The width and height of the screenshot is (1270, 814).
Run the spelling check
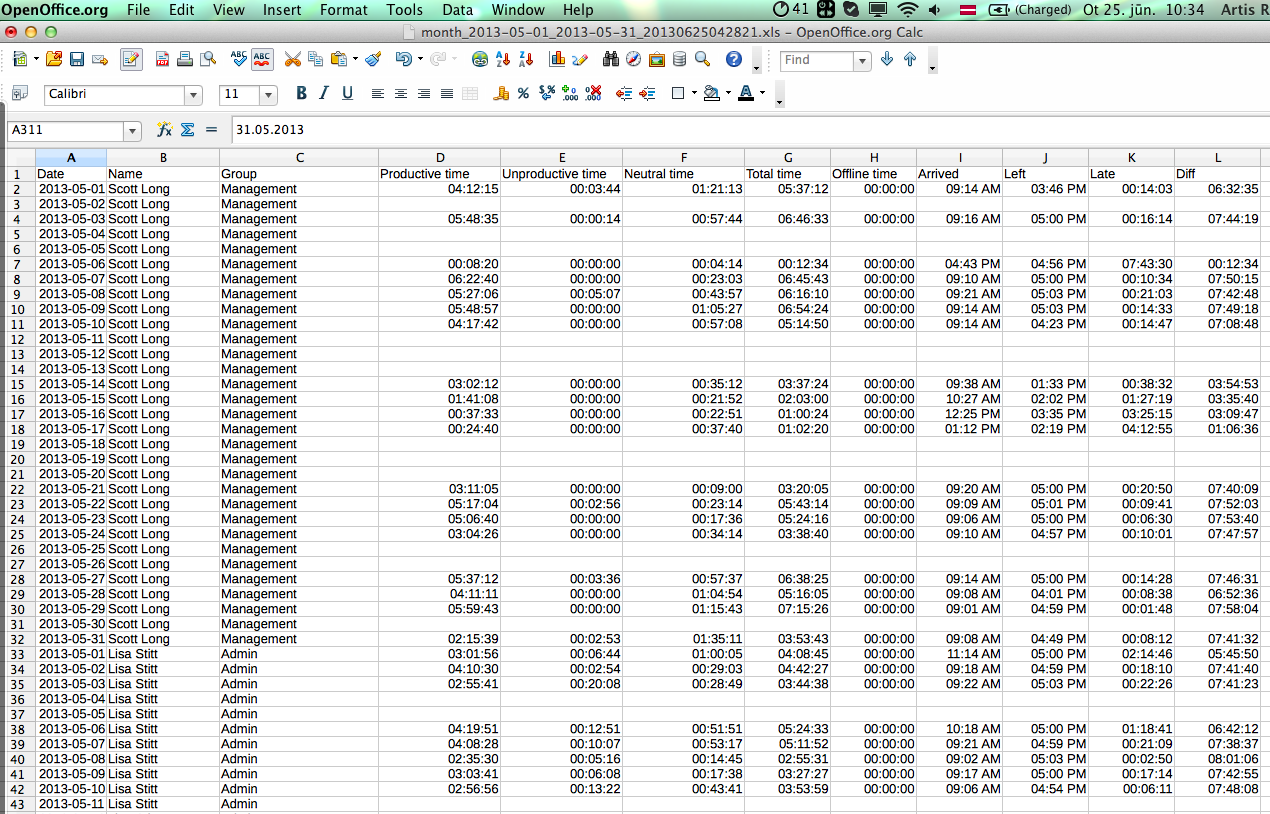[239, 60]
